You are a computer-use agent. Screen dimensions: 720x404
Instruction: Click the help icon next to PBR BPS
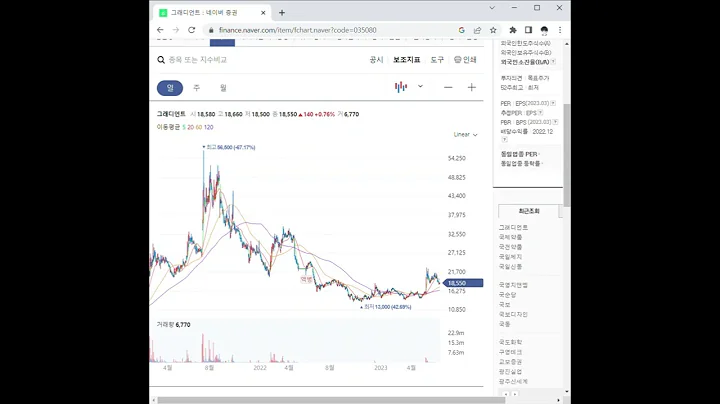pos(555,122)
